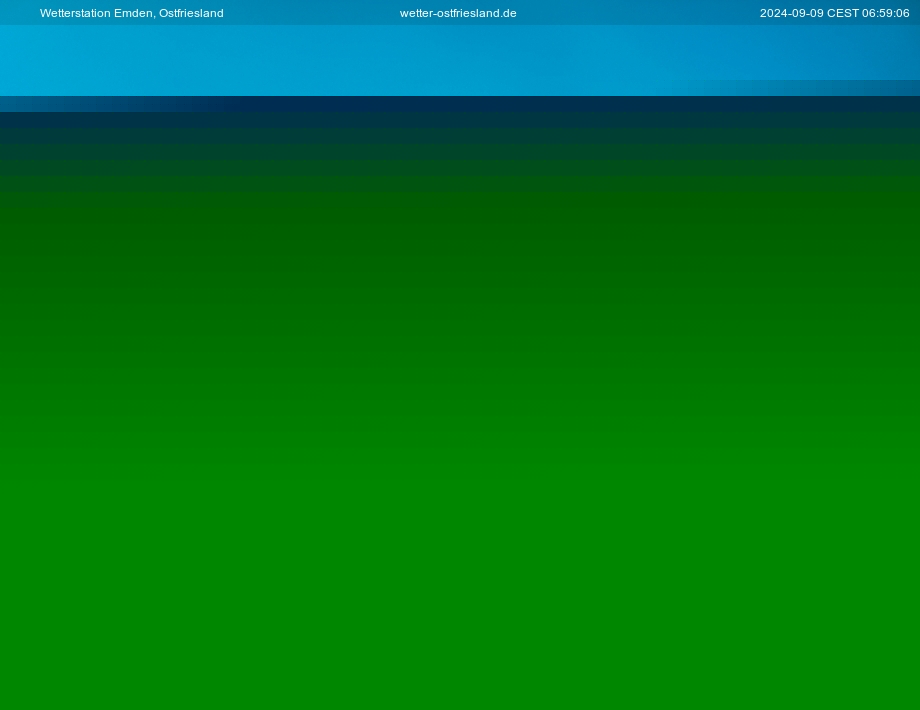Click the 'Wetterstation Emden, Ostfriesland' caption

131,13
